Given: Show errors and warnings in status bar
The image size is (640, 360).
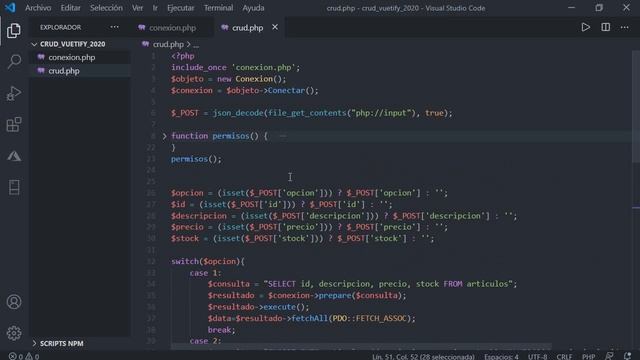Looking at the screenshot, I should [x=24, y=356].
